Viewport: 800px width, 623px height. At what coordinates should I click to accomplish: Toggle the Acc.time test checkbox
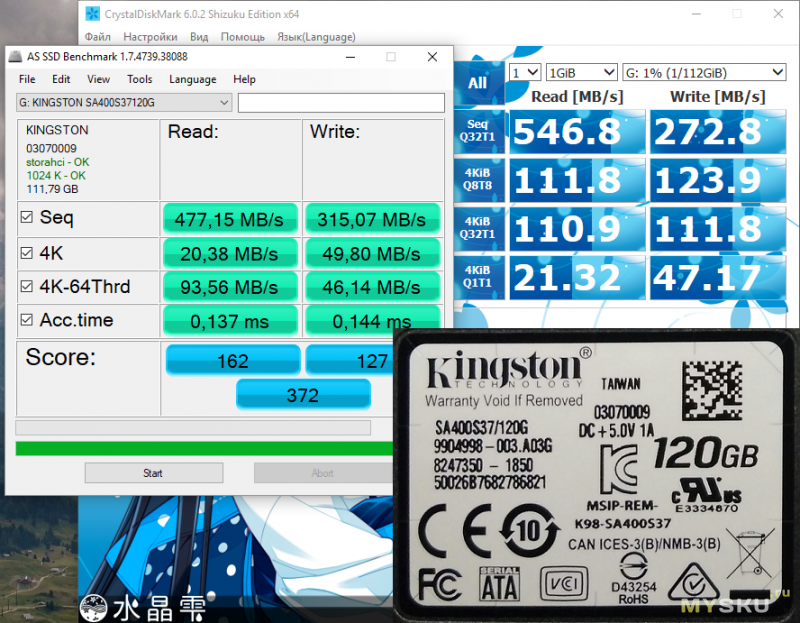[27, 320]
